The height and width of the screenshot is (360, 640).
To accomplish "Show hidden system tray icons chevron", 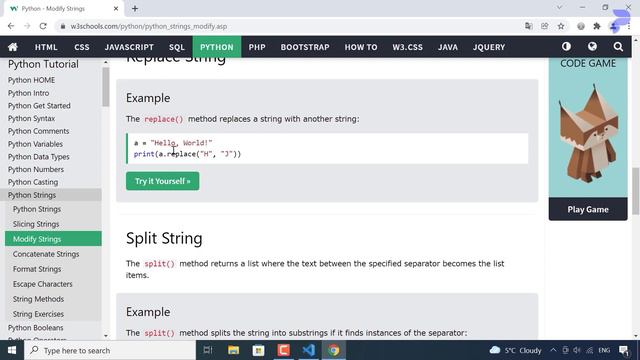I will click(x=553, y=350).
